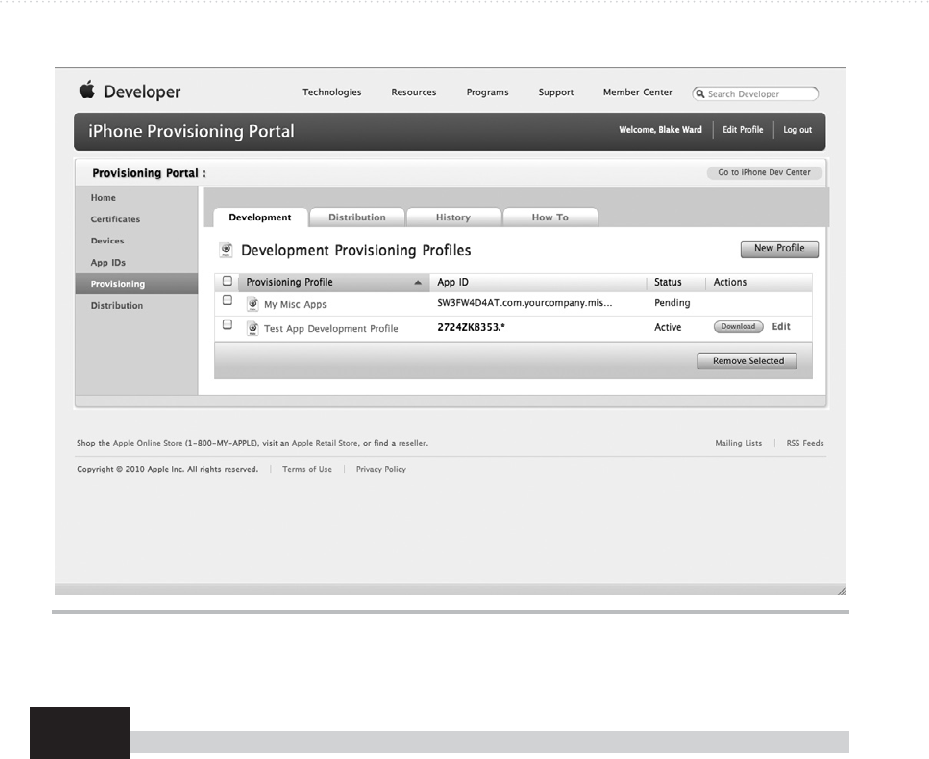This screenshot has height=759, width=929.
Task: Click the My Misc Apps profile icon
Action: tap(253, 304)
